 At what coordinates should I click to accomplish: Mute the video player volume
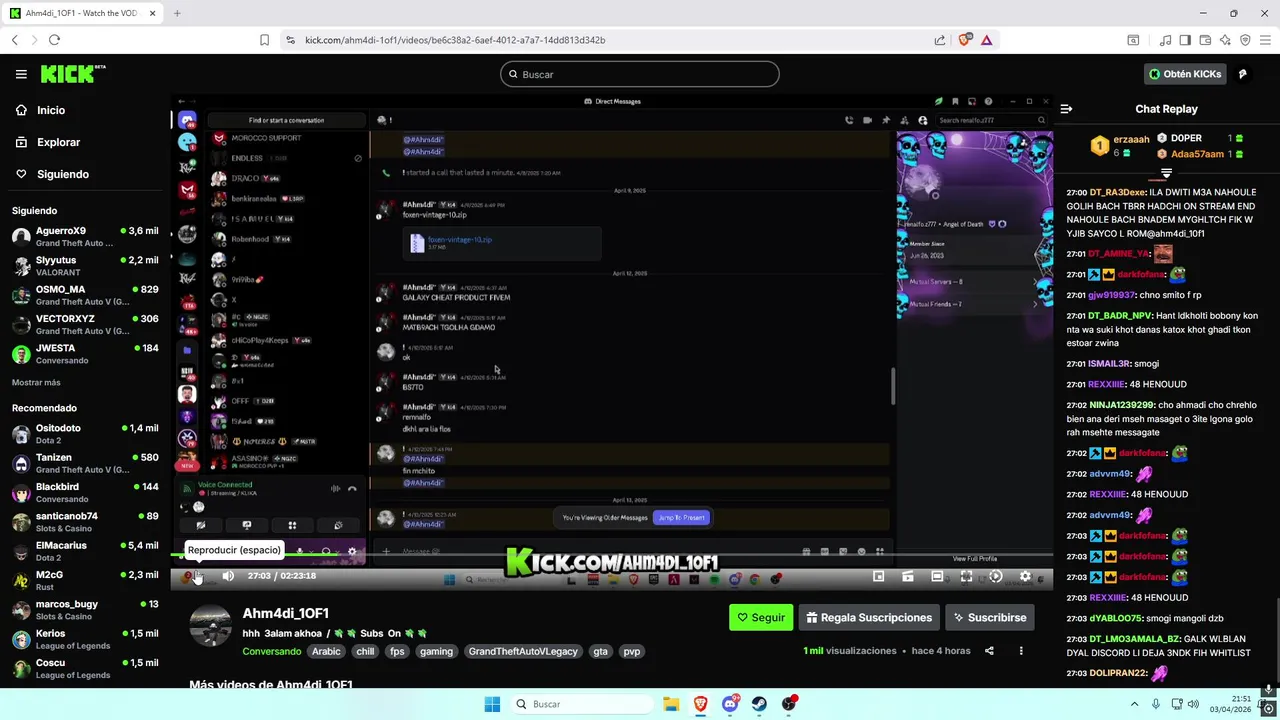tap(228, 576)
